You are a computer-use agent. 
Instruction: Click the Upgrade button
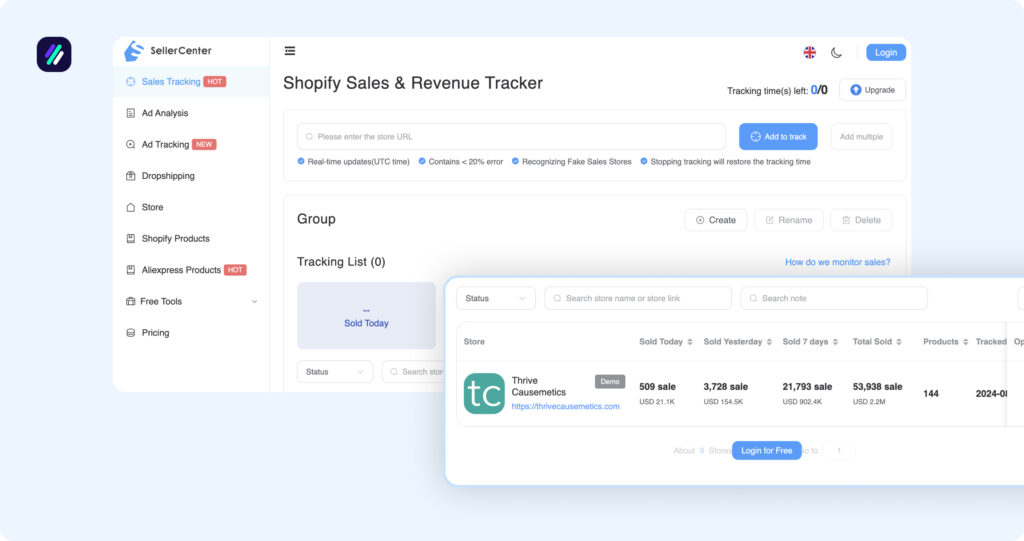click(x=872, y=90)
